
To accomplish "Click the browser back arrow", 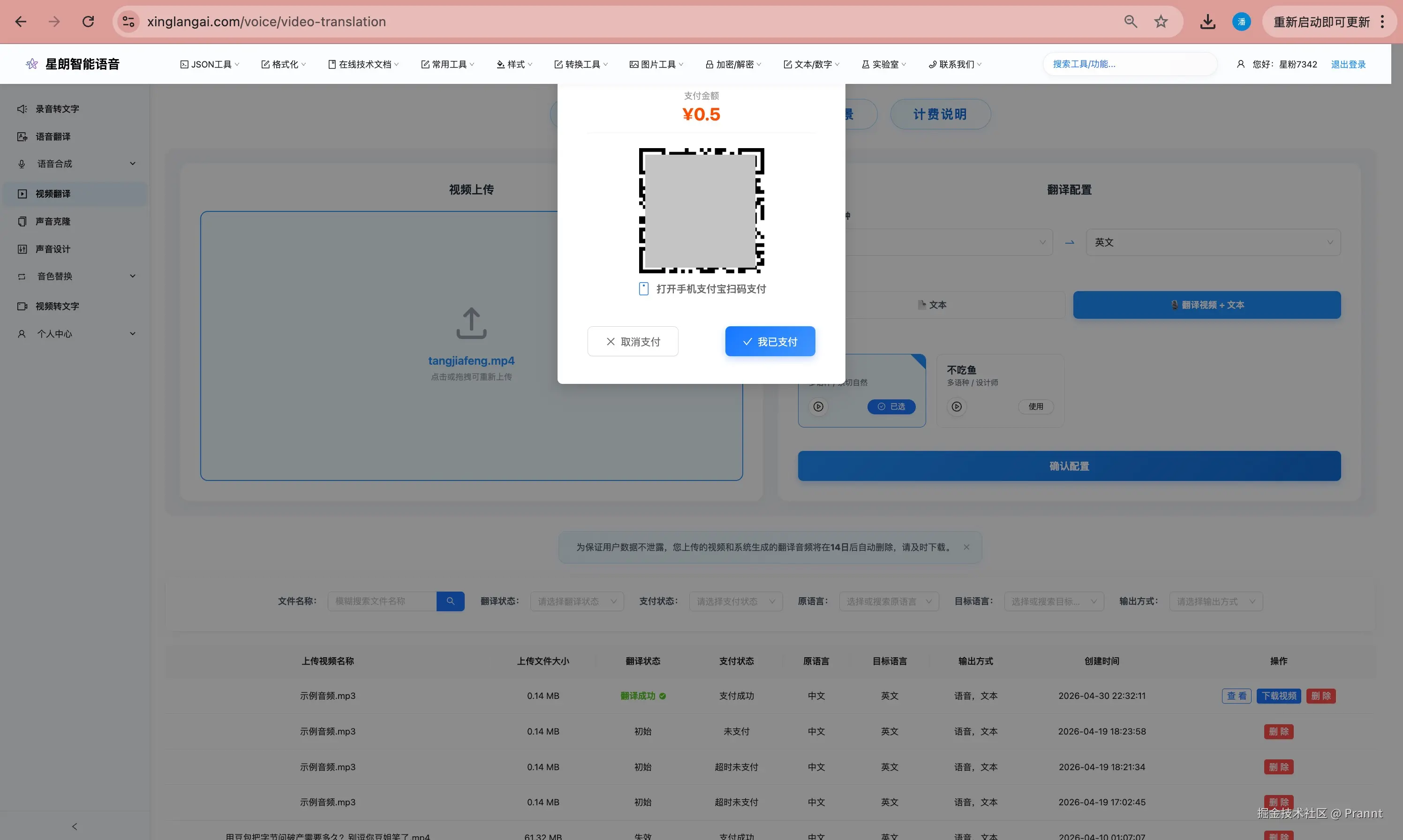I will pos(21,22).
